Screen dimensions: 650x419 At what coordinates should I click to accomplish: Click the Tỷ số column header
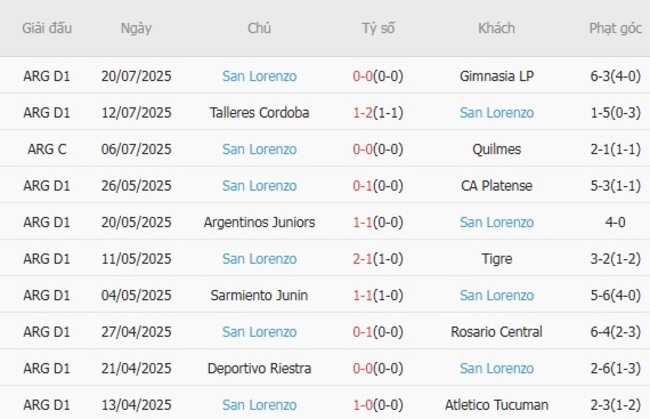click(x=378, y=28)
